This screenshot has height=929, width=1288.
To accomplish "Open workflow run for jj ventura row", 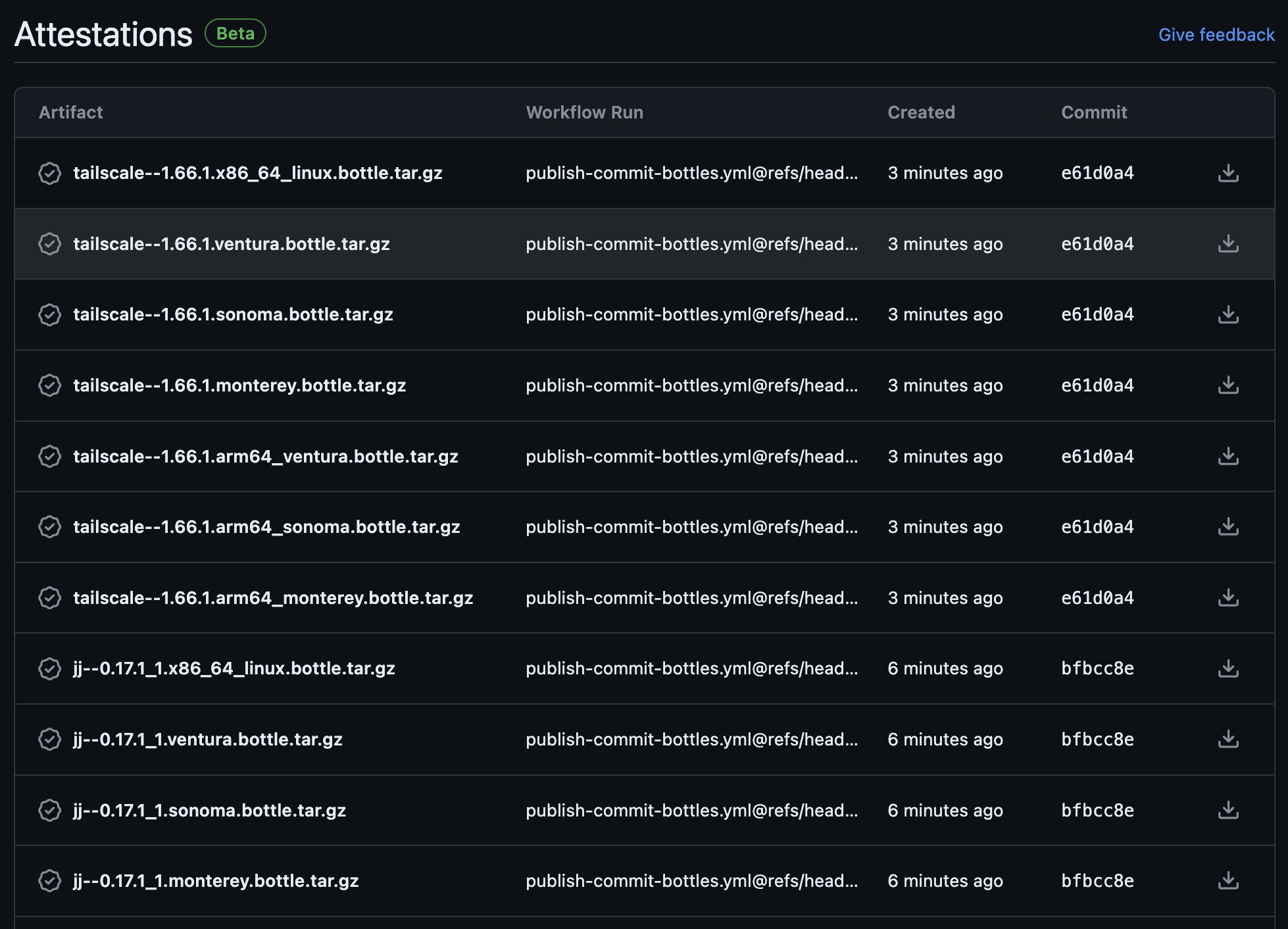I will point(692,740).
